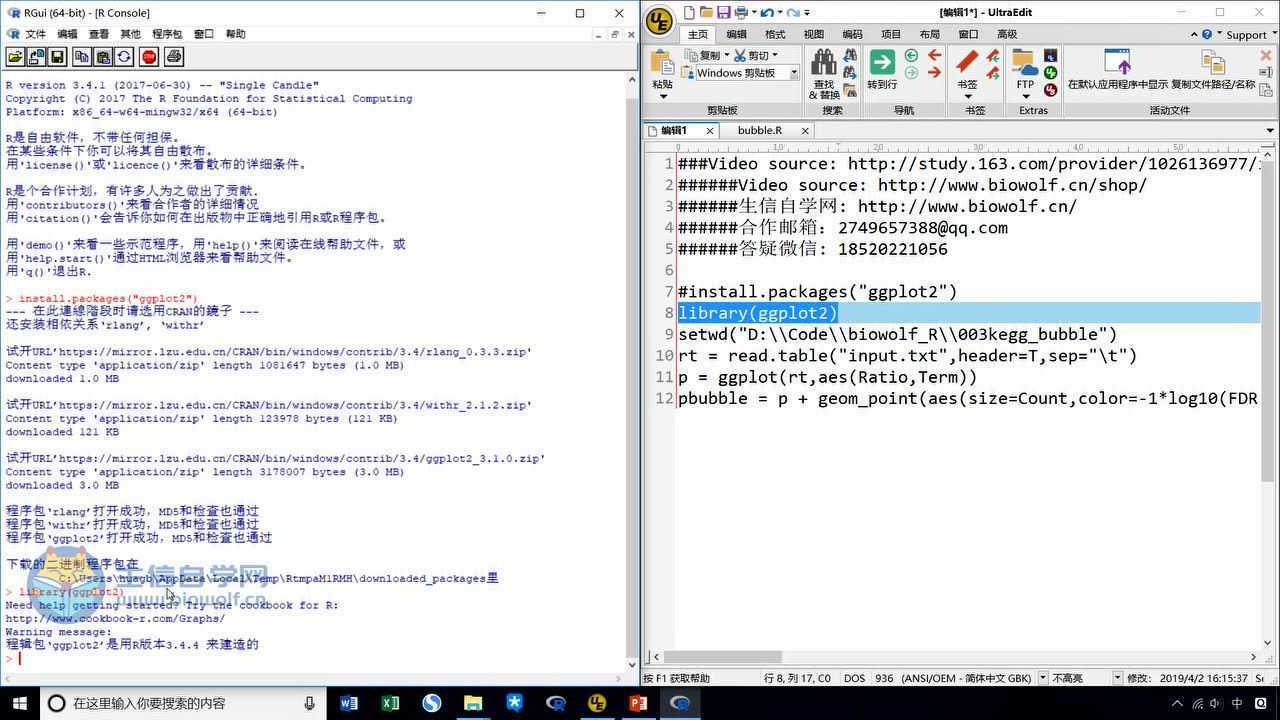Click the Redo icon in UltraEdit quick toolbar
The height and width of the screenshot is (720, 1280).
point(792,12)
